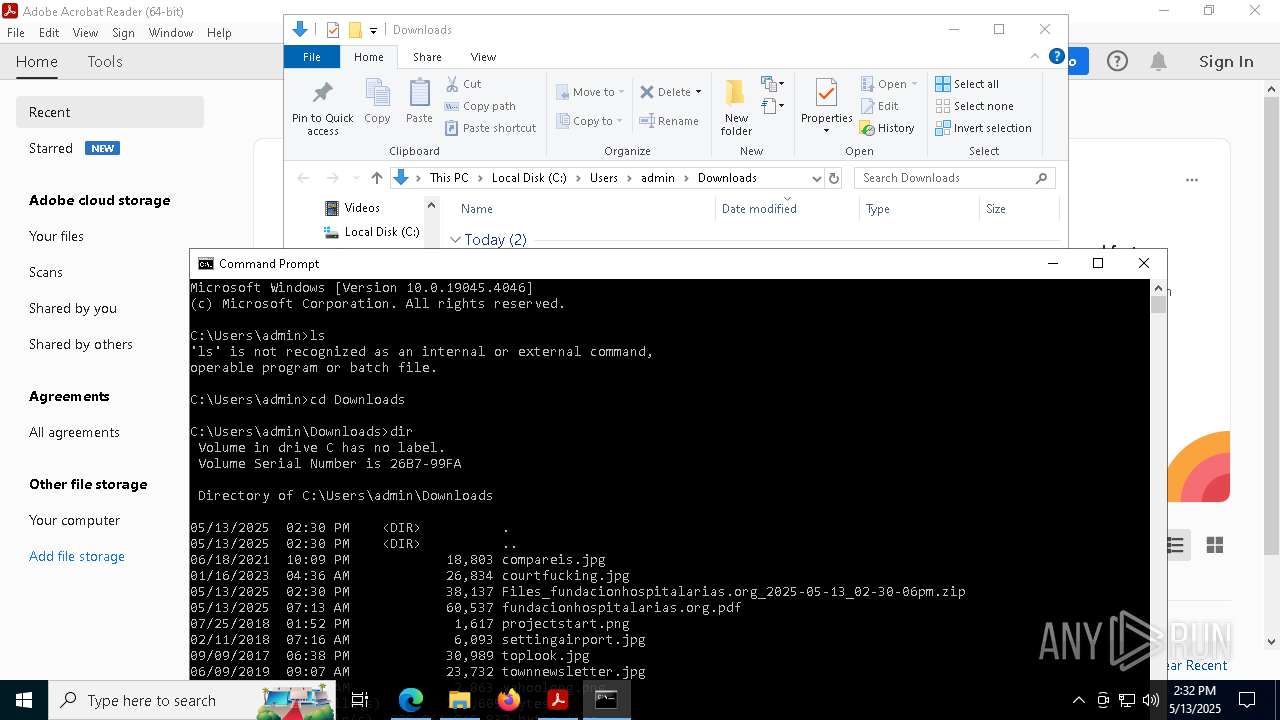Open the Windows Start menu
Image resolution: width=1280 pixels, height=720 pixels.
[24, 700]
